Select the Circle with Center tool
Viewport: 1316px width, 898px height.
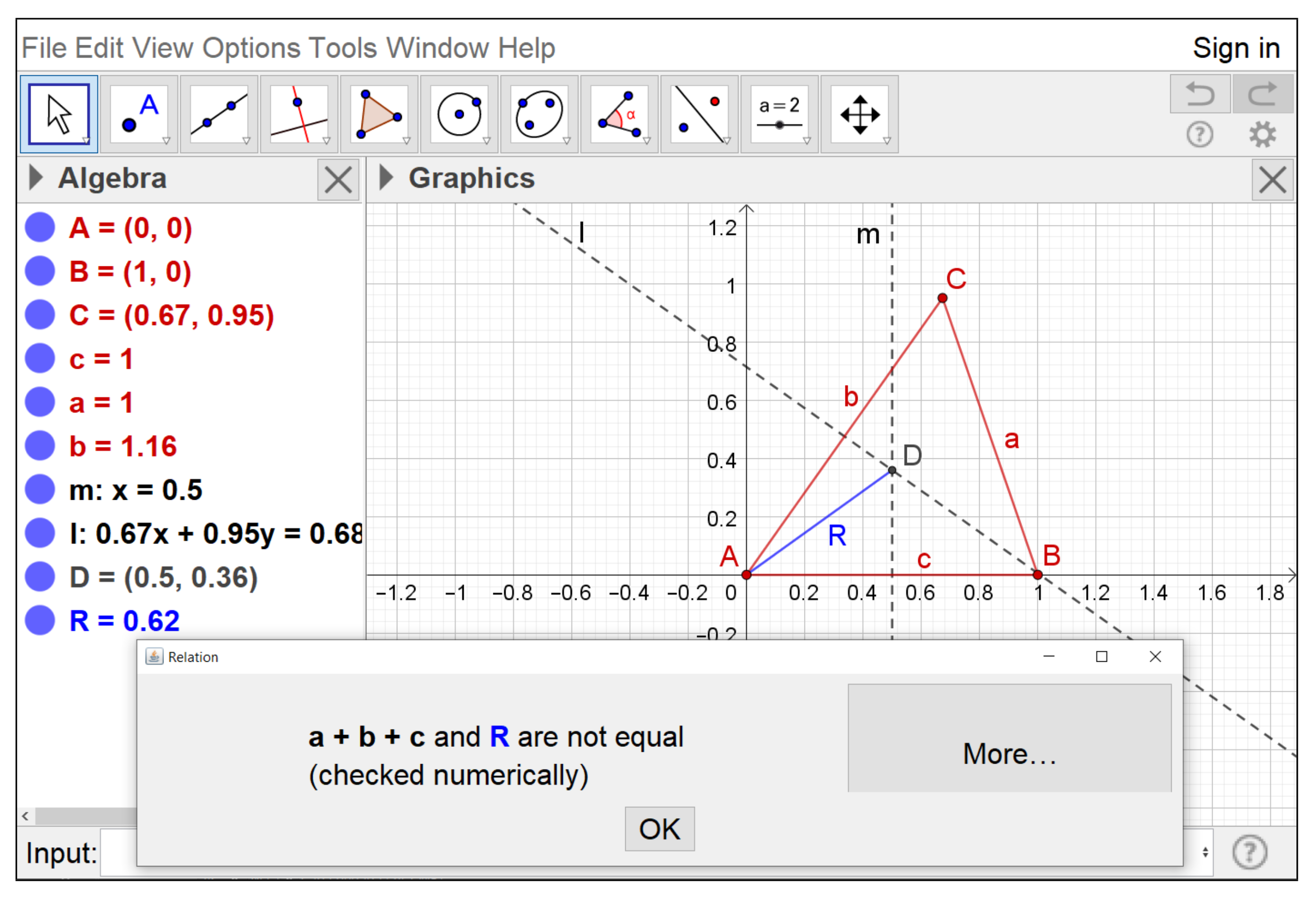459,115
